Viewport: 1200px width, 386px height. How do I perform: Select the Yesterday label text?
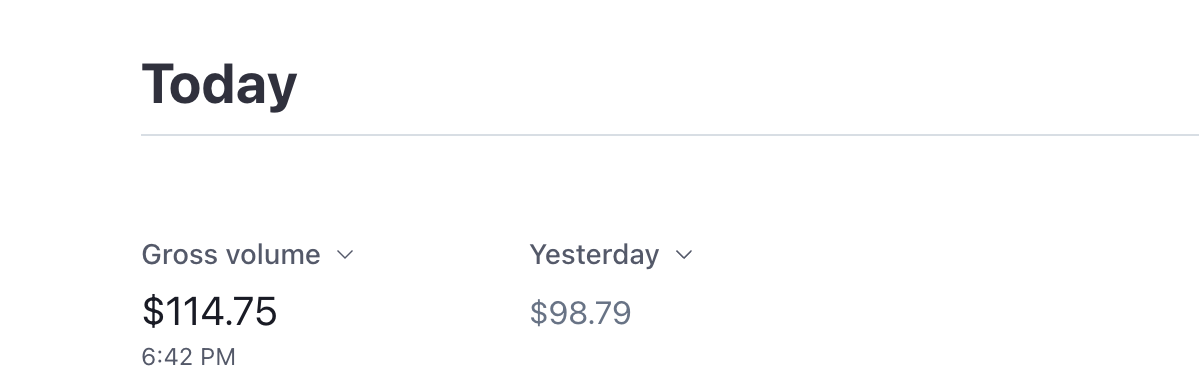tap(594, 255)
